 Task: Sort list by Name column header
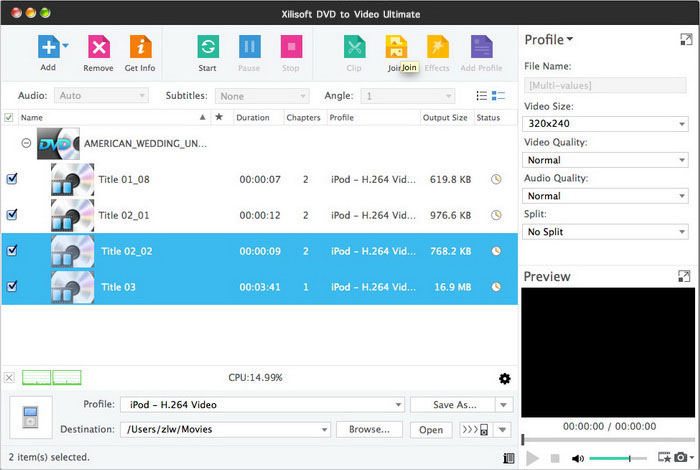pyautogui.click(x=113, y=117)
